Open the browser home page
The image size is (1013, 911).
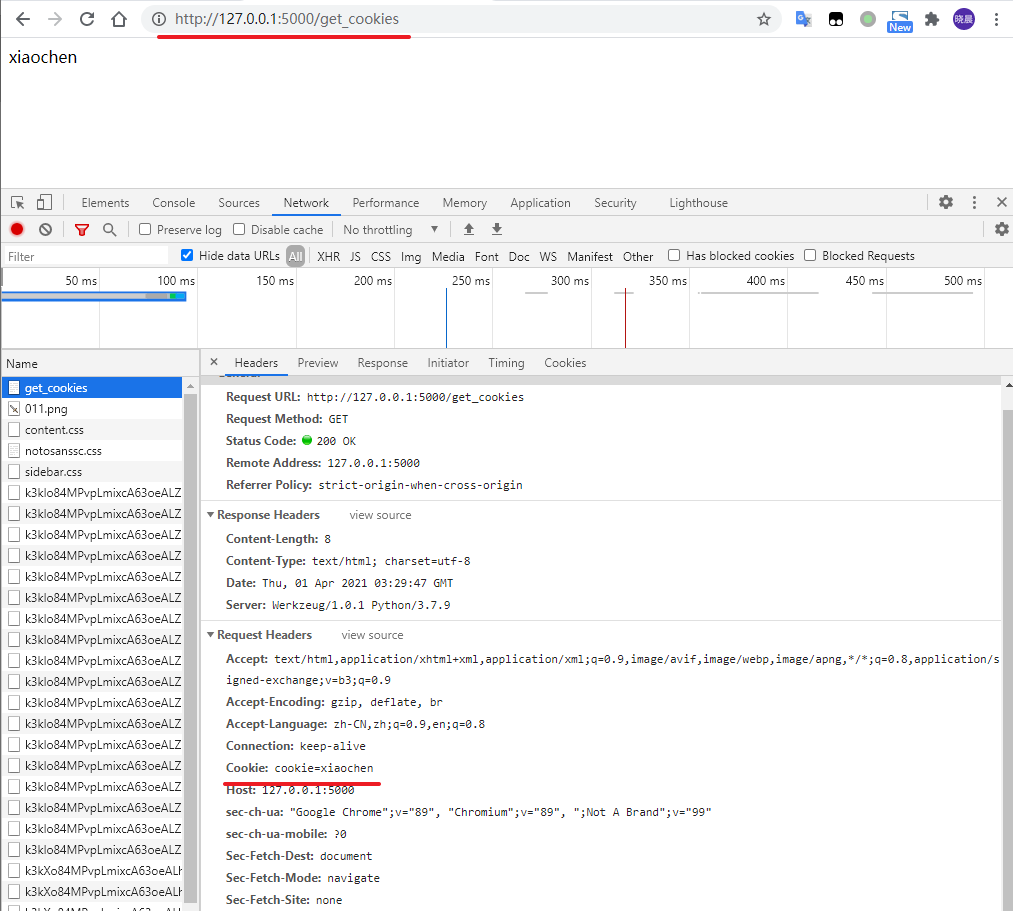[x=119, y=19]
